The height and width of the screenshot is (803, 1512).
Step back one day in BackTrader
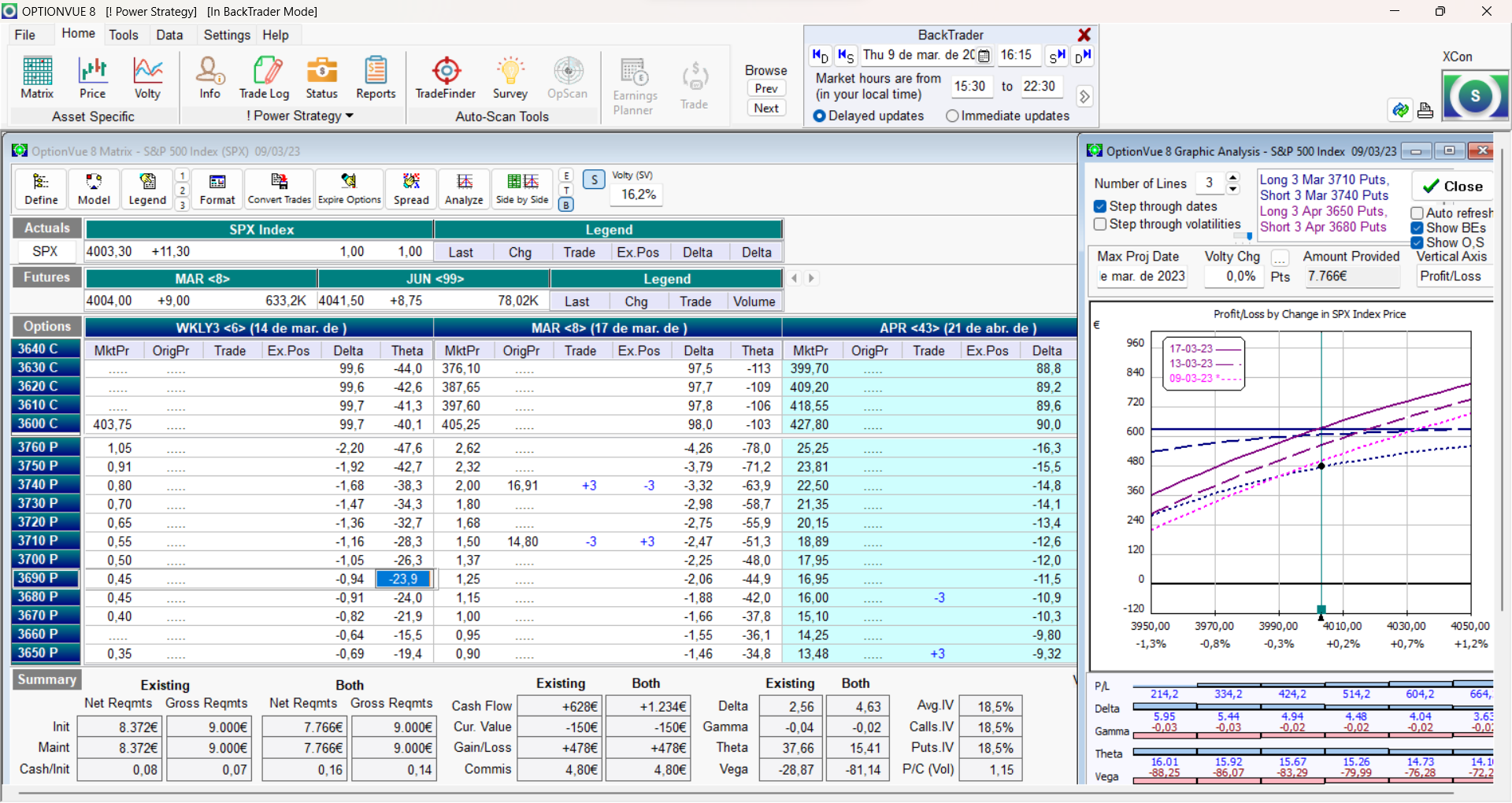click(x=821, y=56)
